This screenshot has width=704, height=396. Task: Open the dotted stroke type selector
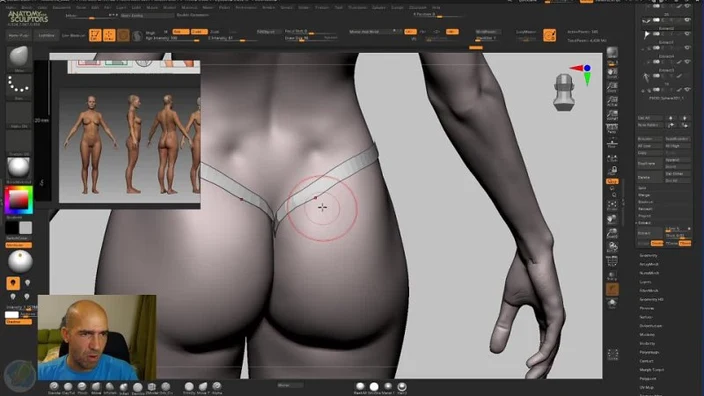click(19, 85)
